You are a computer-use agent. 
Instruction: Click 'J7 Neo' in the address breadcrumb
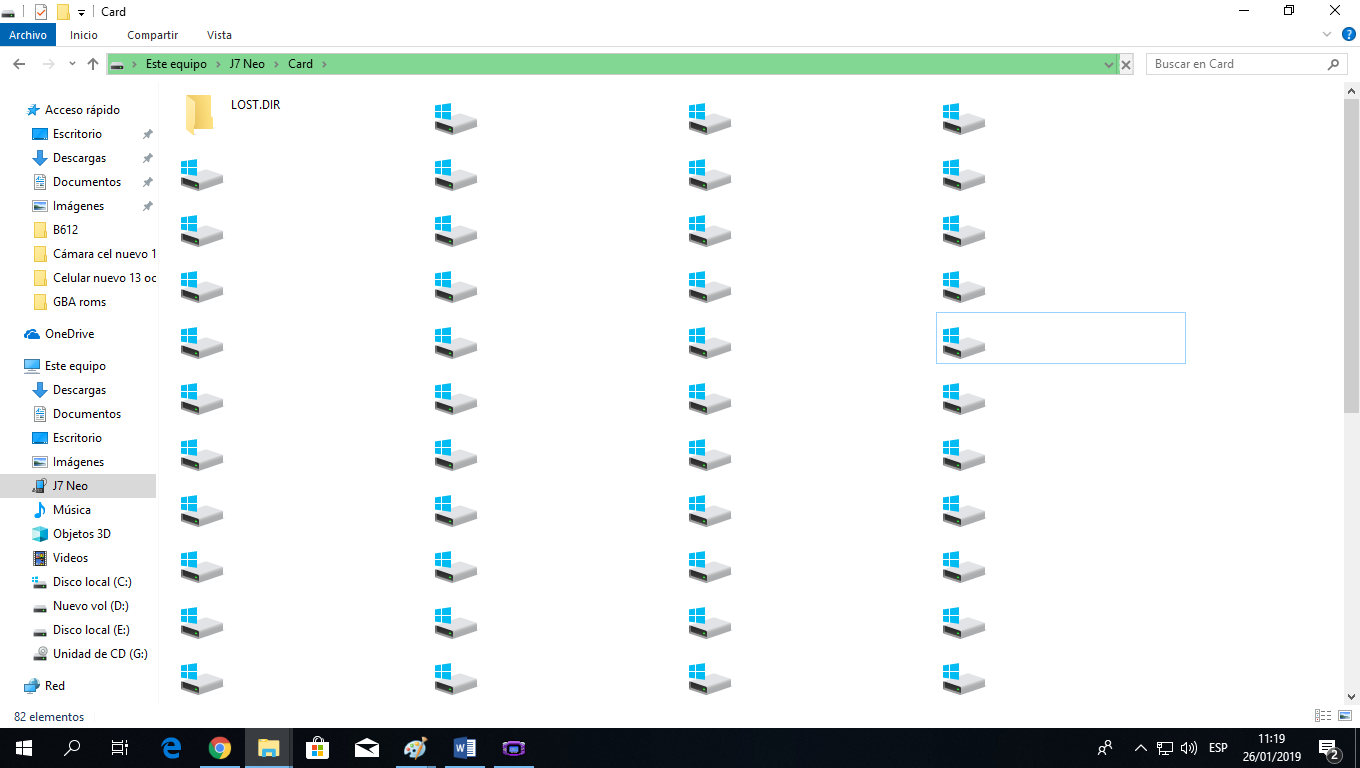(x=247, y=64)
